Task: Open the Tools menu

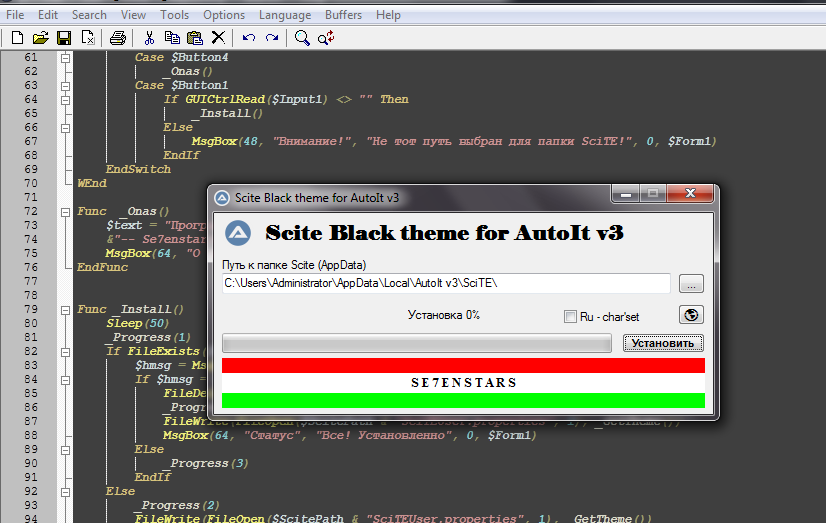Action: pyautogui.click(x=174, y=15)
